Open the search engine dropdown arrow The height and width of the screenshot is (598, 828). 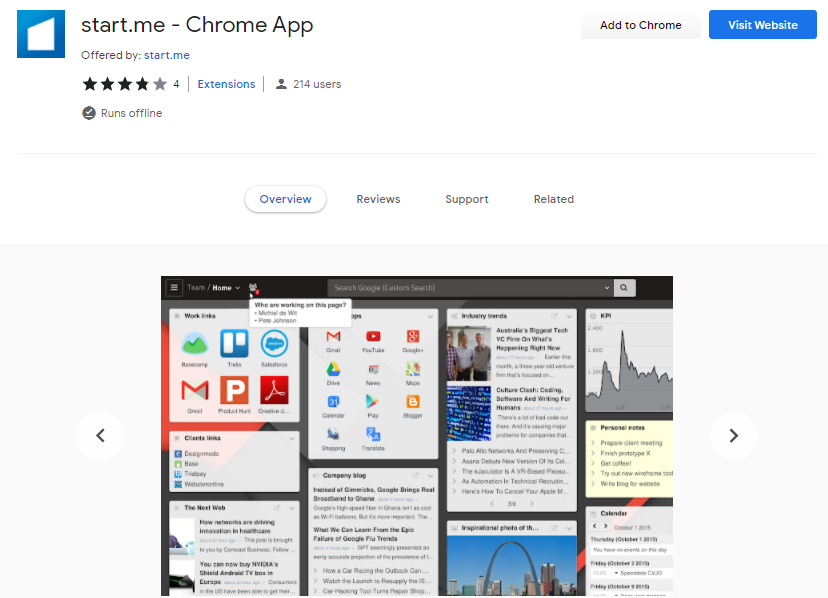click(x=607, y=288)
